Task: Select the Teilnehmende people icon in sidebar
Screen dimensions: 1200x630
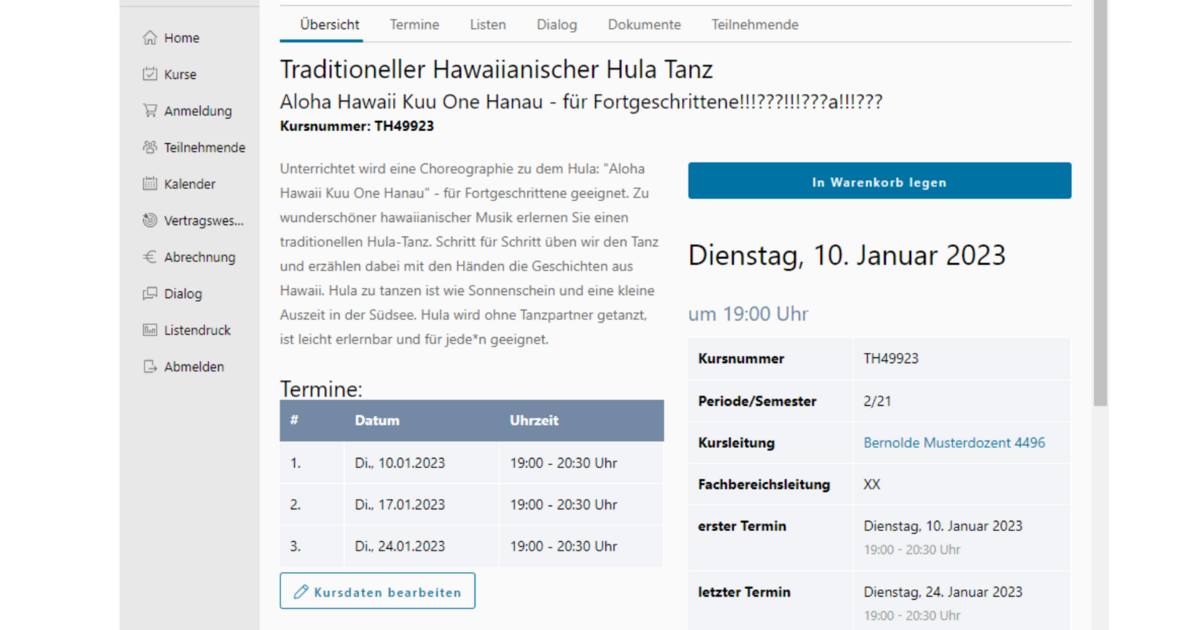Action: (150, 147)
